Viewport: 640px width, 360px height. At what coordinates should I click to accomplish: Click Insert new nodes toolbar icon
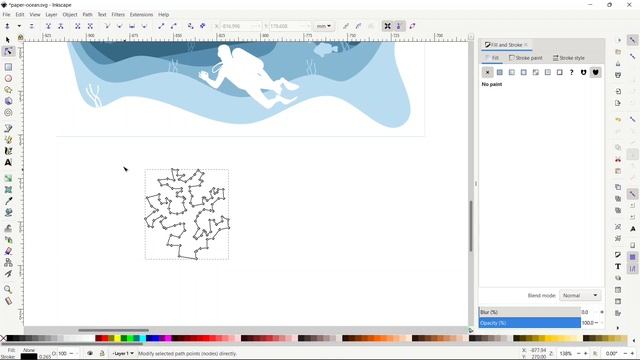coord(7,26)
